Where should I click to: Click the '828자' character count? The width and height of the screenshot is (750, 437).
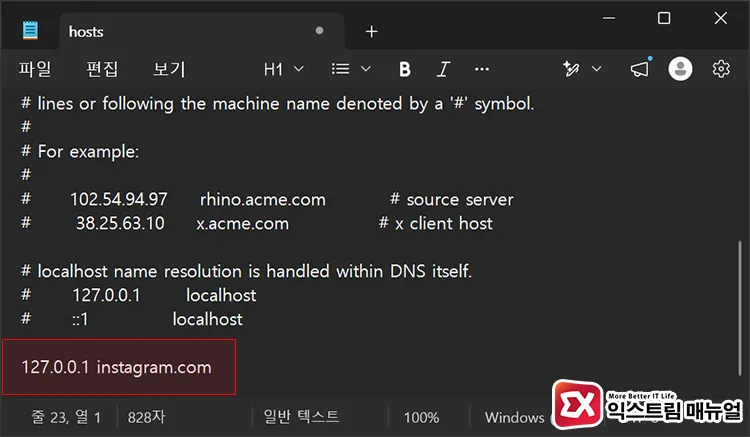(146, 417)
